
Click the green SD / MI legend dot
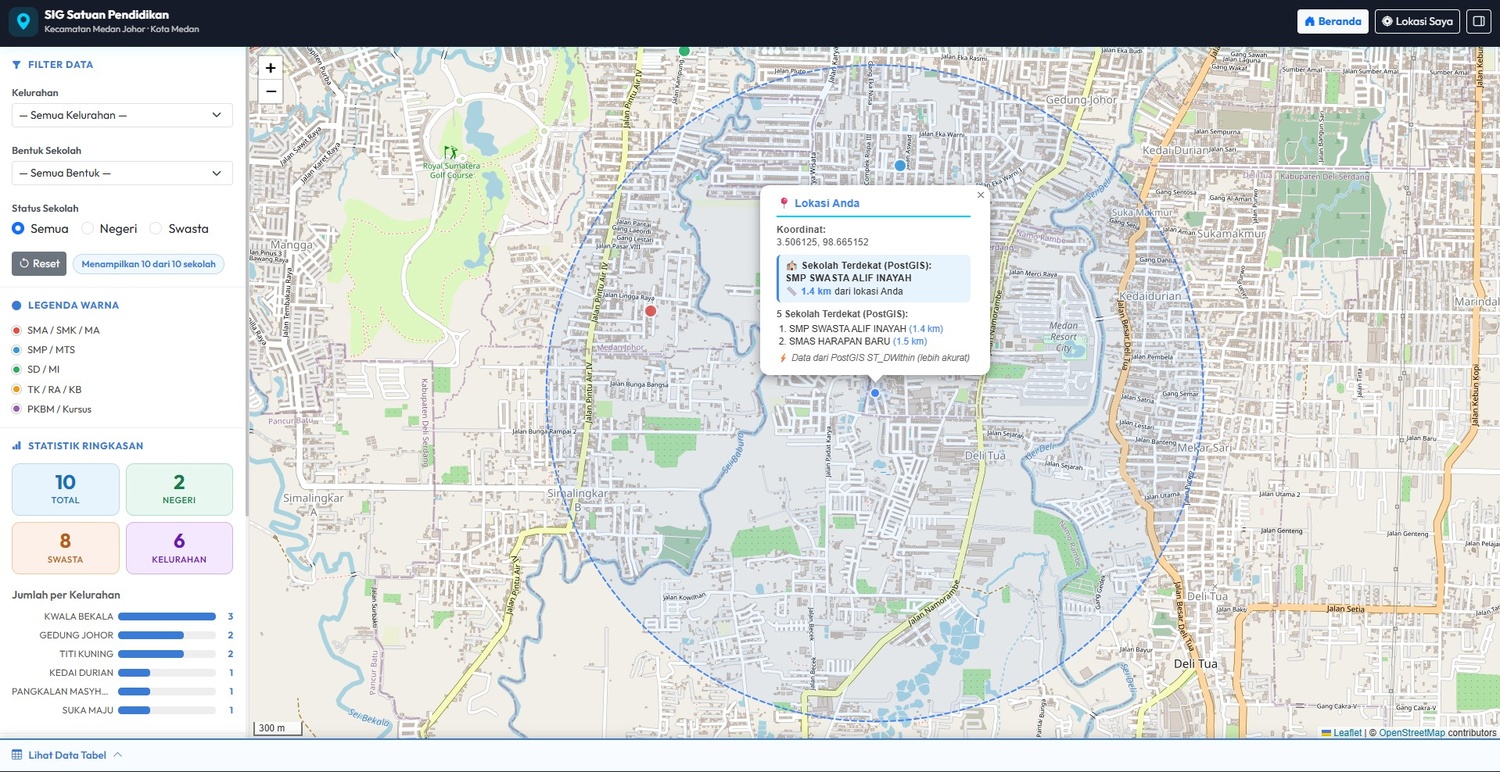click(16, 370)
